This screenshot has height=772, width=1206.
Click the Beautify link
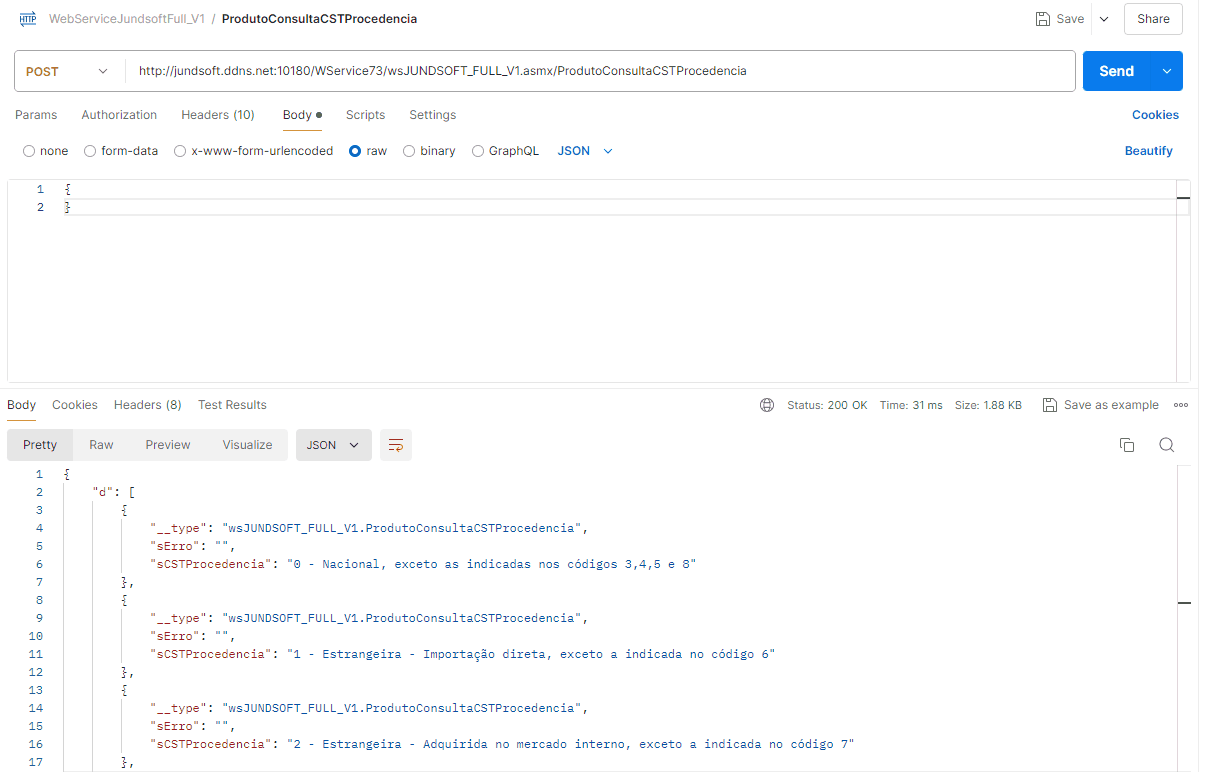[1148, 151]
